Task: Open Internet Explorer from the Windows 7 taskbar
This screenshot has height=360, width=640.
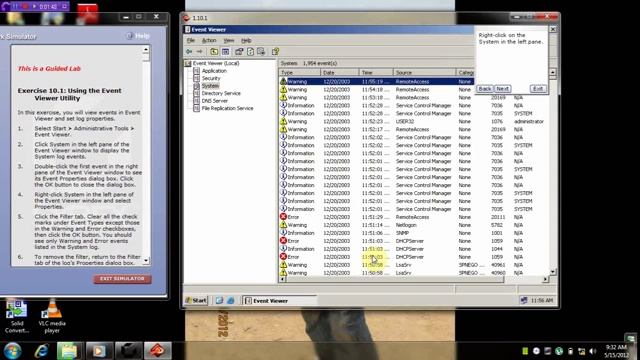Action: (x=41, y=351)
